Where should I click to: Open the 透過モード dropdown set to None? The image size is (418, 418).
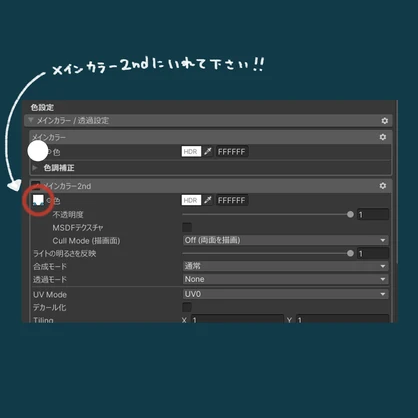(285, 279)
